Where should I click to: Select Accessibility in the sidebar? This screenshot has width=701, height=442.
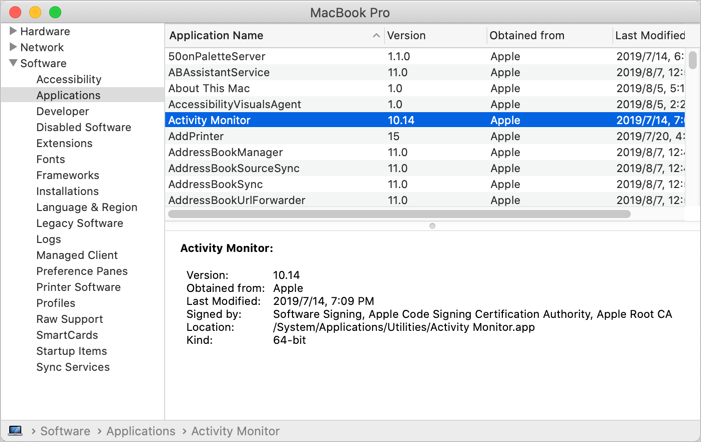(68, 79)
